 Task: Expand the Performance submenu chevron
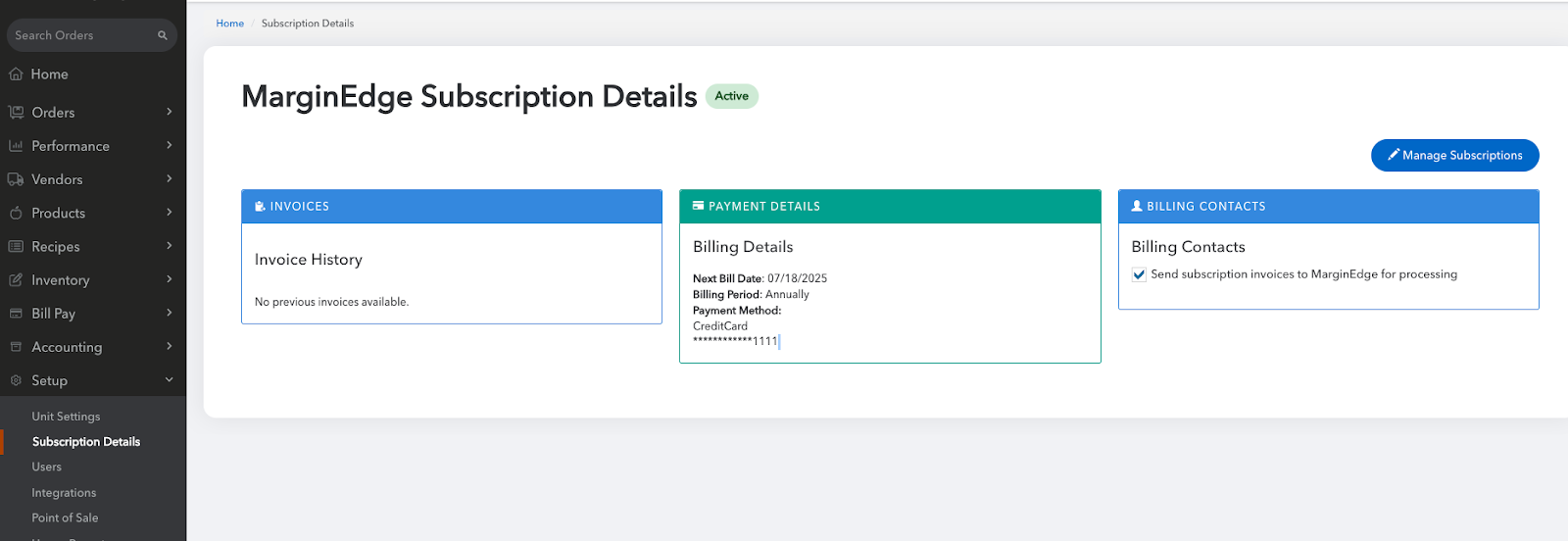tap(170, 145)
